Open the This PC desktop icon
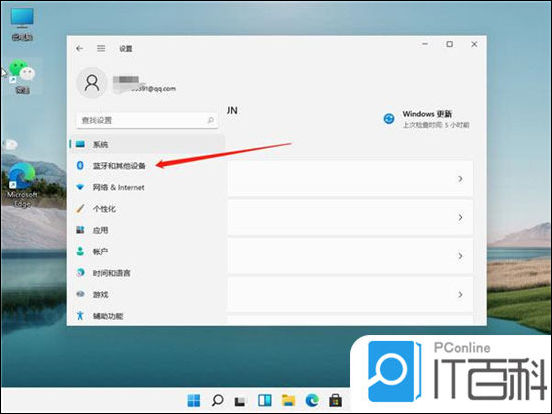 pos(22,24)
